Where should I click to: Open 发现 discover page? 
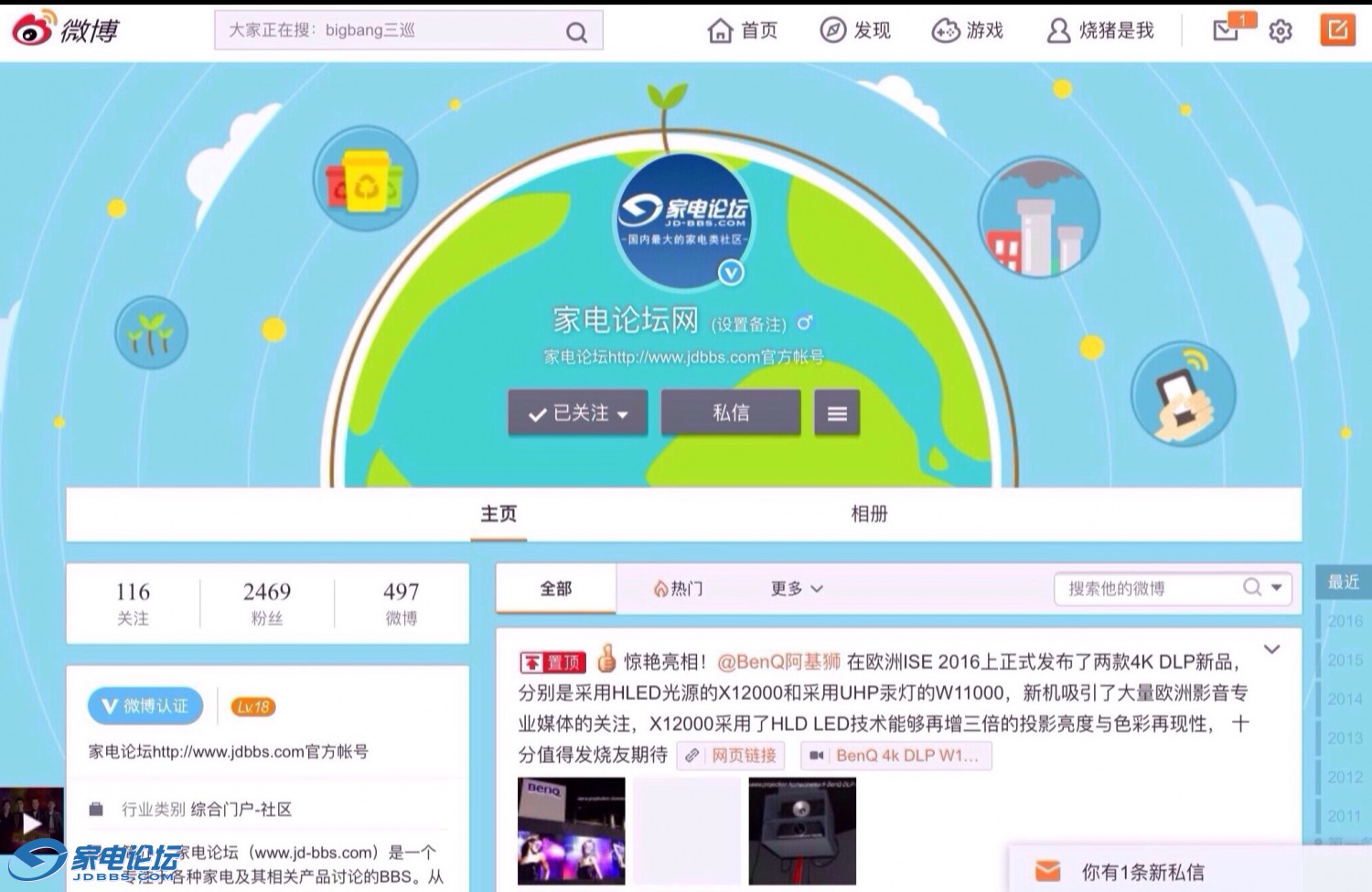(855, 31)
